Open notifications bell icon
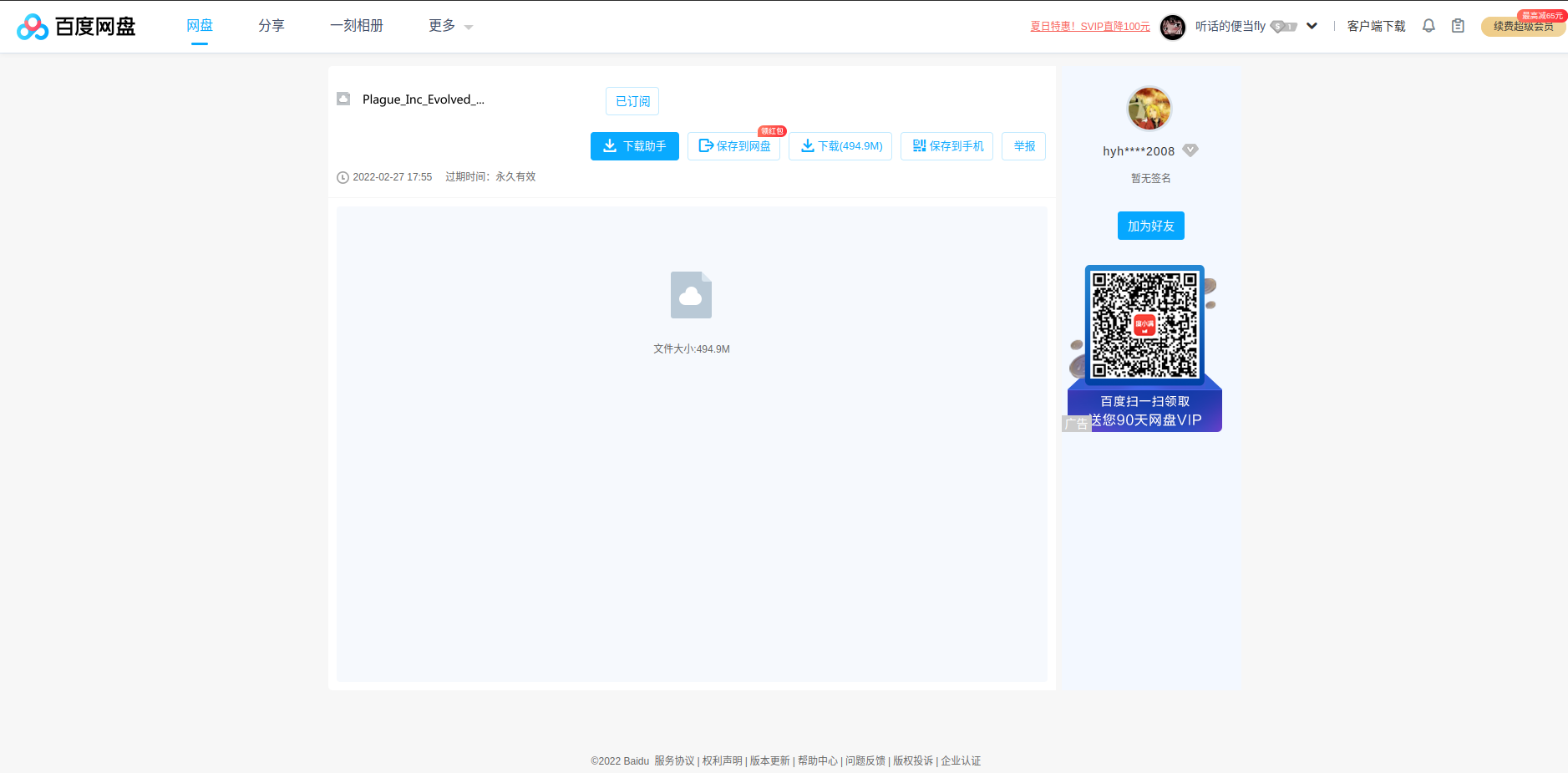Viewport: 1568px width, 773px height. 1428,26
